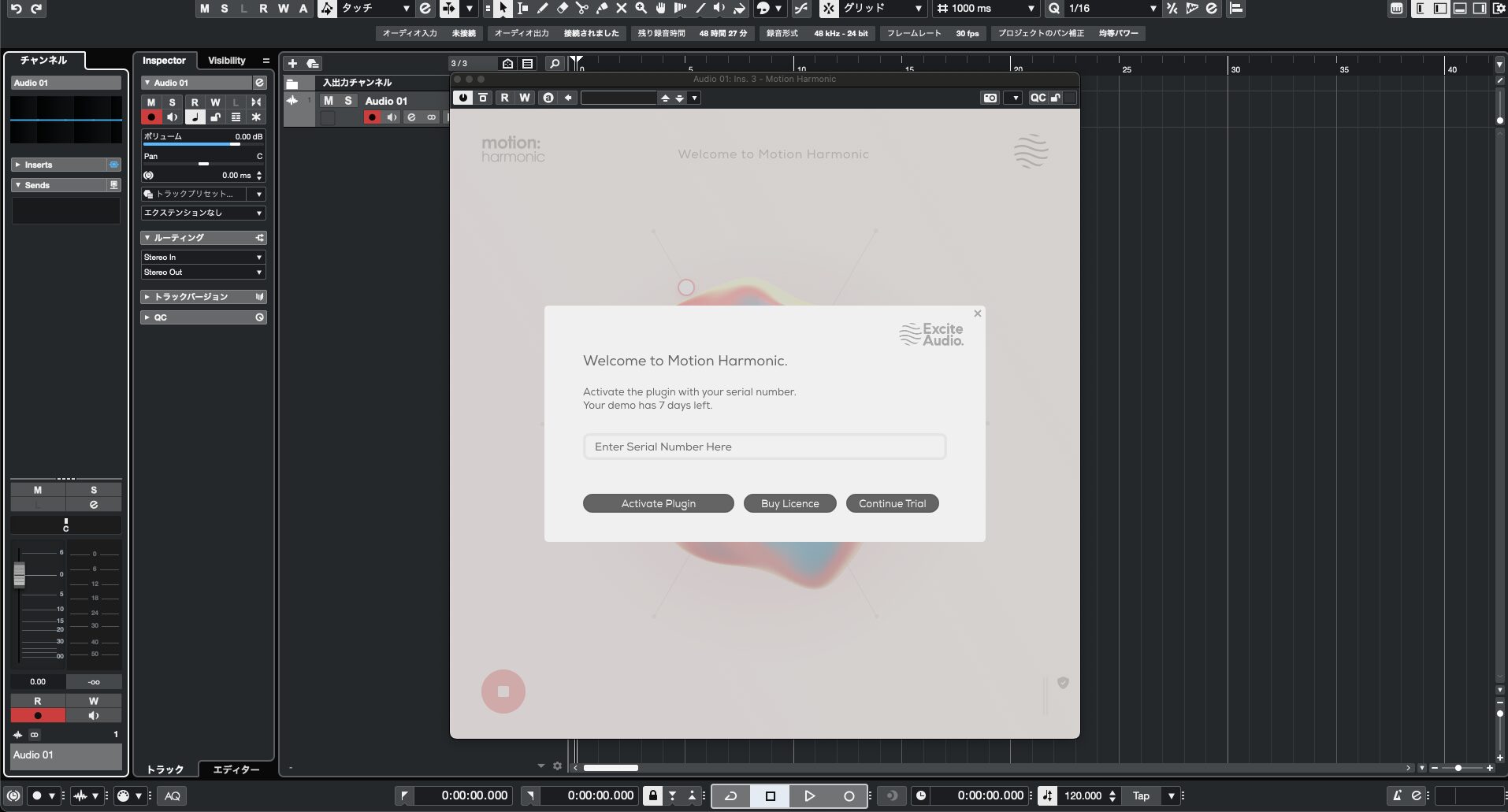Click the plugin snapshot camera icon
Viewport: 1508px width, 812px height.
[x=990, y=98]
